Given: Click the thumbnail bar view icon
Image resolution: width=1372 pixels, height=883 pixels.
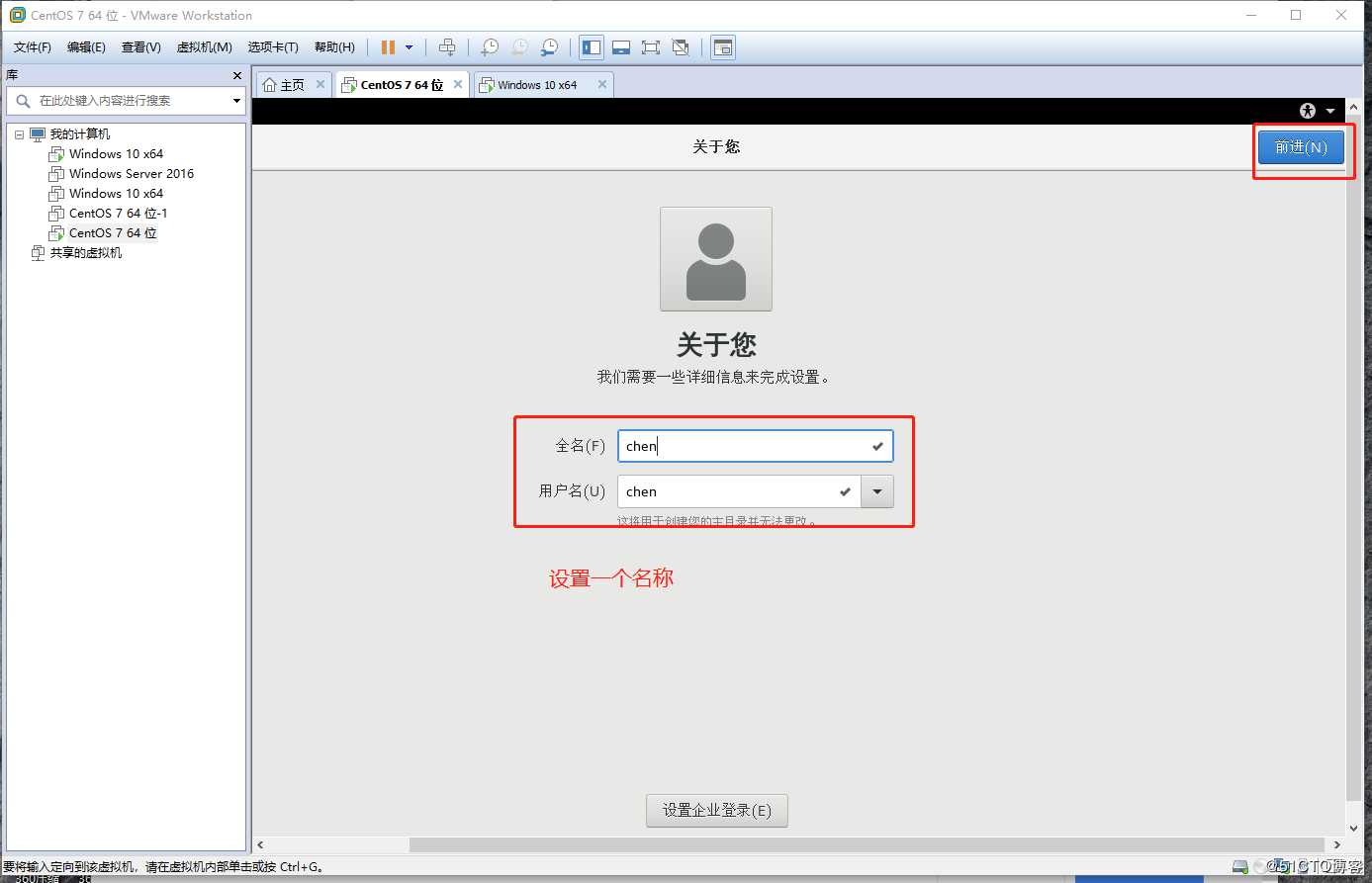Looking at the screenshot, I should click(621, 47).
